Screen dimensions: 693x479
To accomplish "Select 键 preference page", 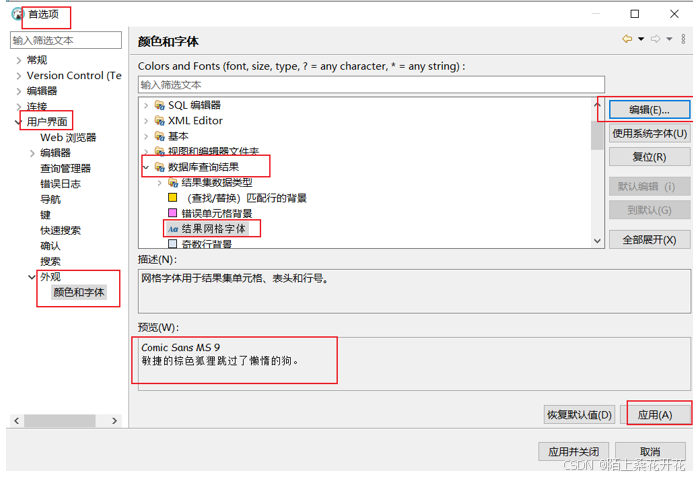I will click(x=46, y=215).
